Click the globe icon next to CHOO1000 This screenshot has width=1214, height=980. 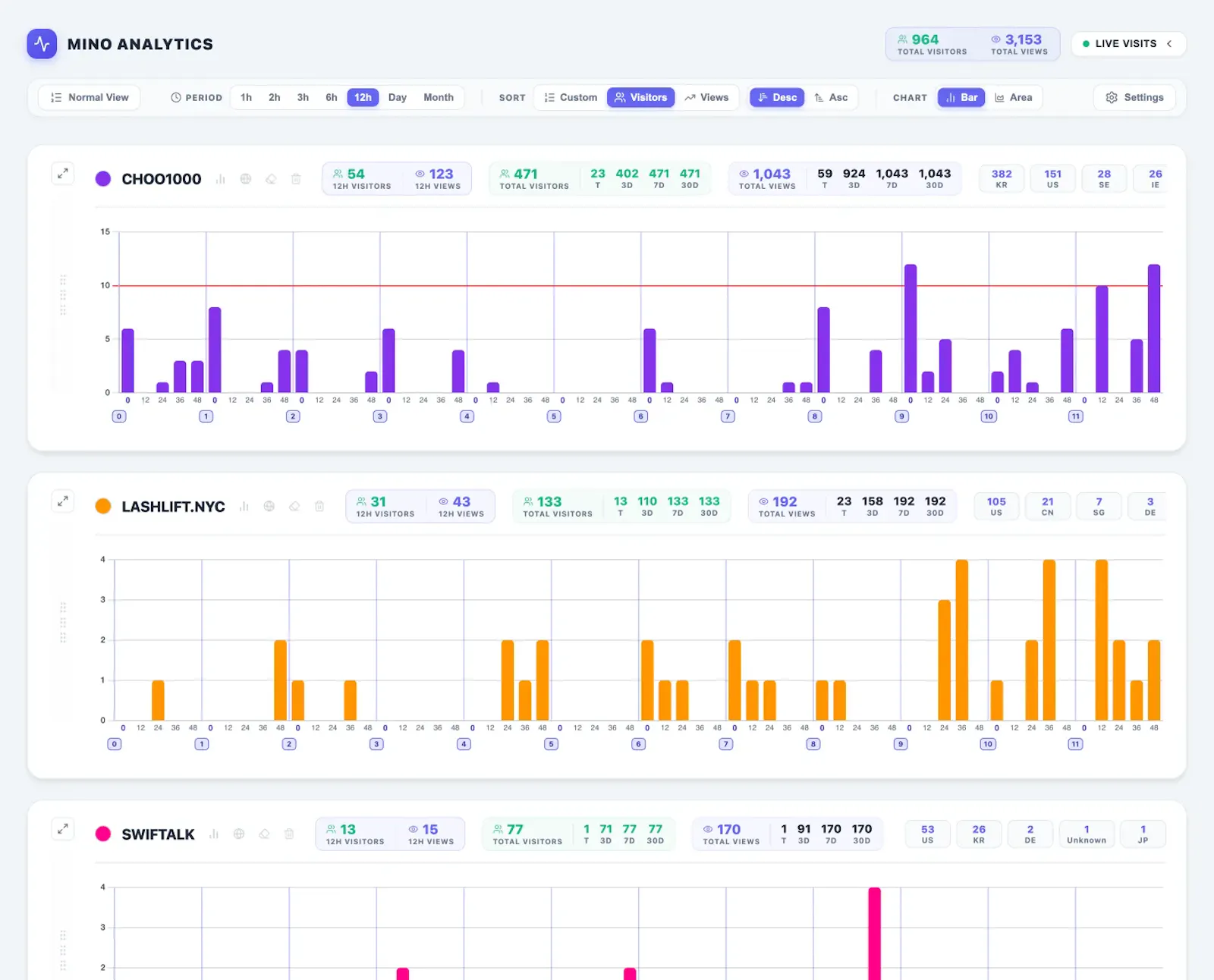tap(246, 179)
